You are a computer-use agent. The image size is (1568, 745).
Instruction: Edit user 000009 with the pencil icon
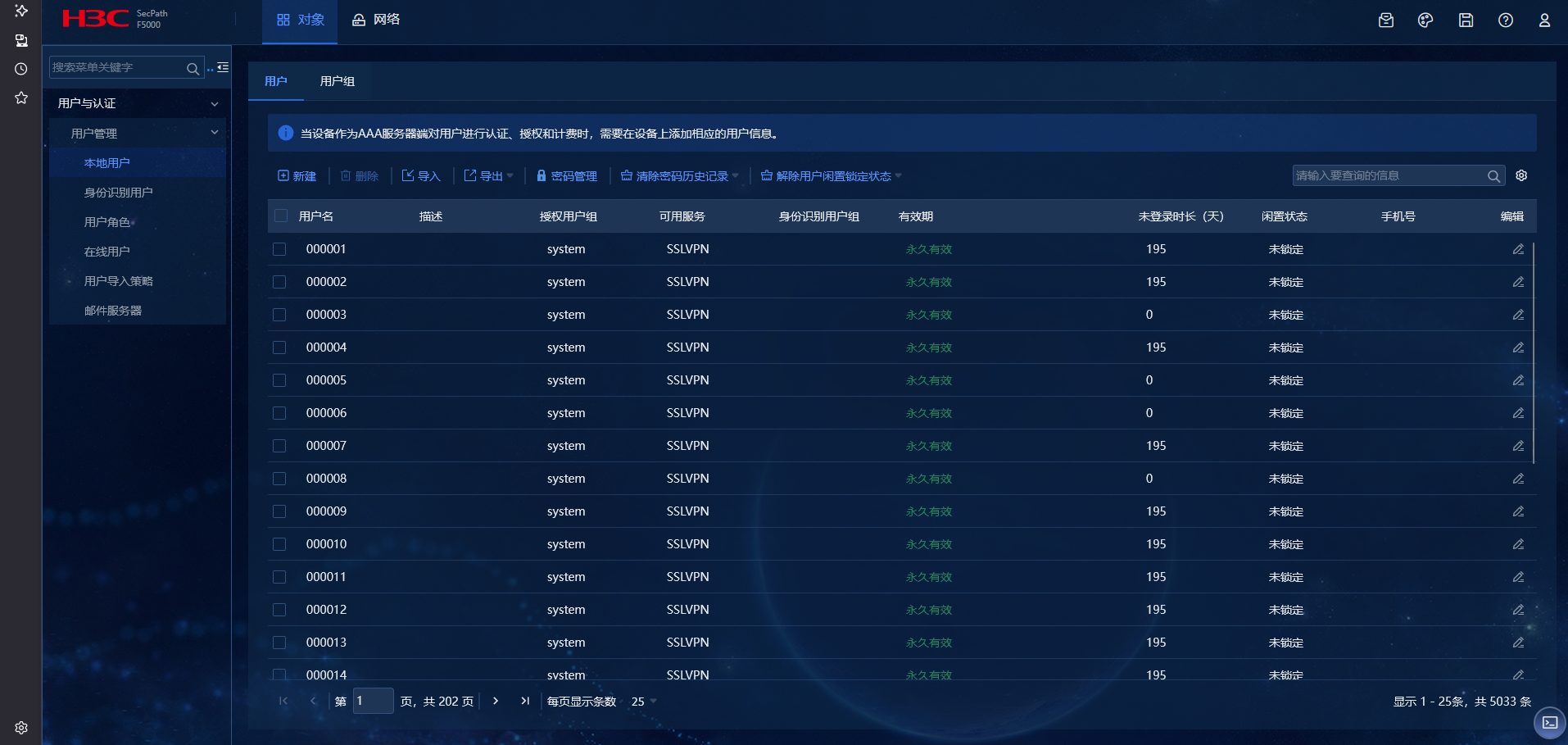1518,511
